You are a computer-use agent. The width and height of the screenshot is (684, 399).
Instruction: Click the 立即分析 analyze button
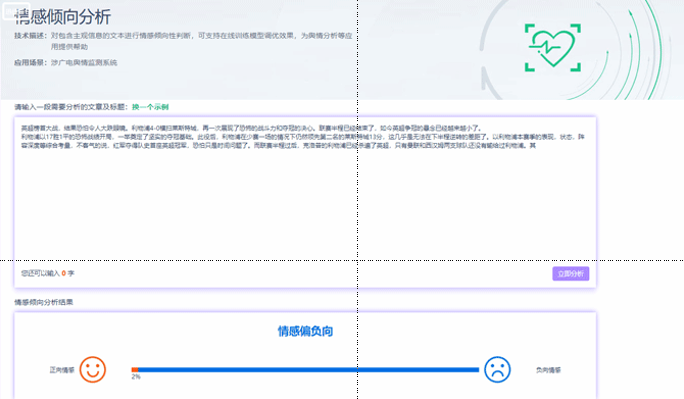pos(571,273)
